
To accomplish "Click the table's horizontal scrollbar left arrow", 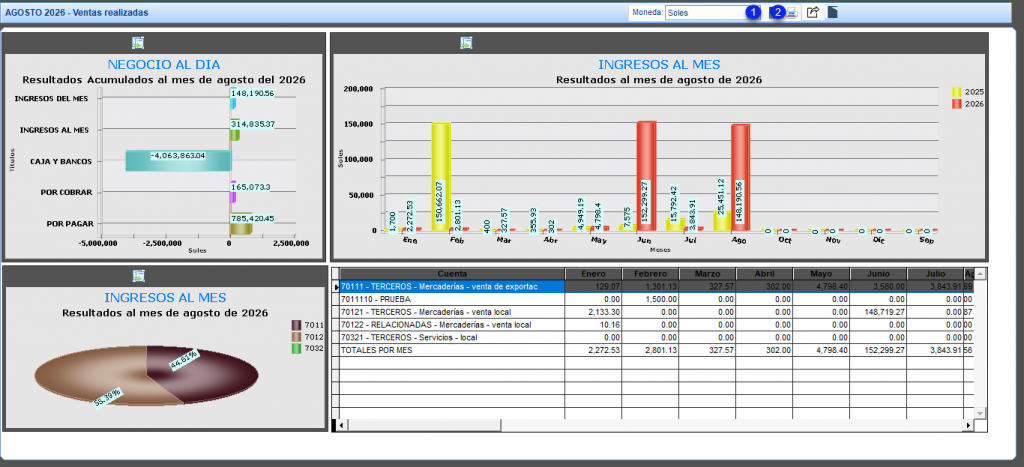I will pyautogui.click(x=344, y=425).
